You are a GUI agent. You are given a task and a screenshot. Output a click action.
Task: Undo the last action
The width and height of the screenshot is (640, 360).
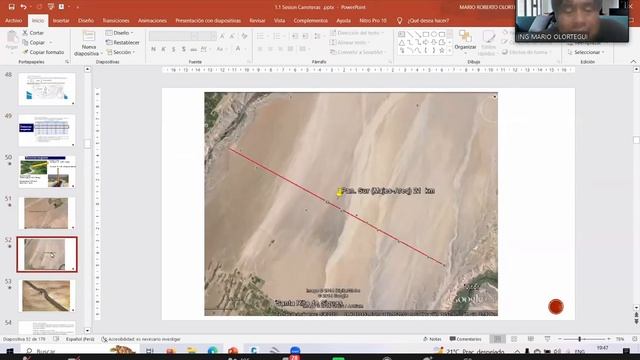point(23,7)
